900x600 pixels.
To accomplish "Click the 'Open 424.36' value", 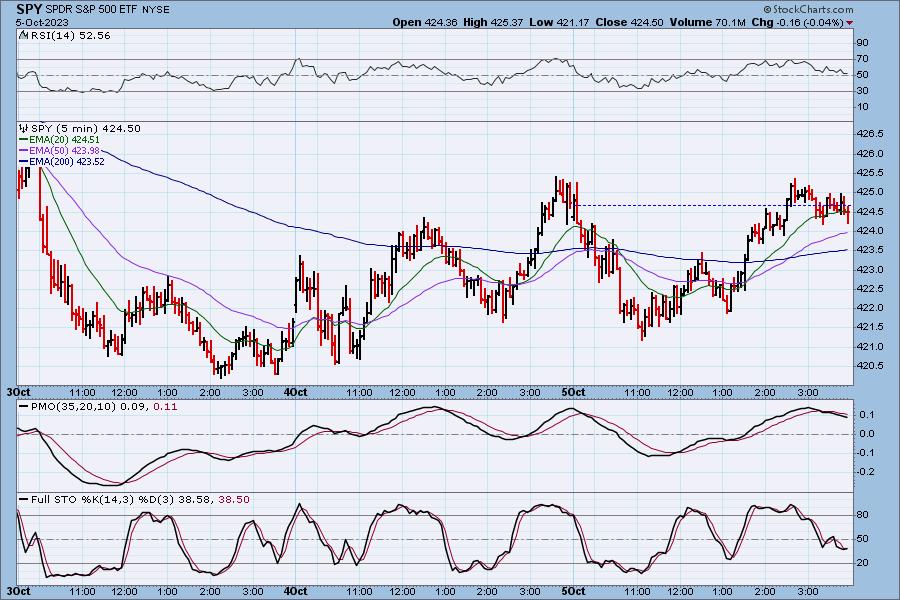I will [425, 22].
